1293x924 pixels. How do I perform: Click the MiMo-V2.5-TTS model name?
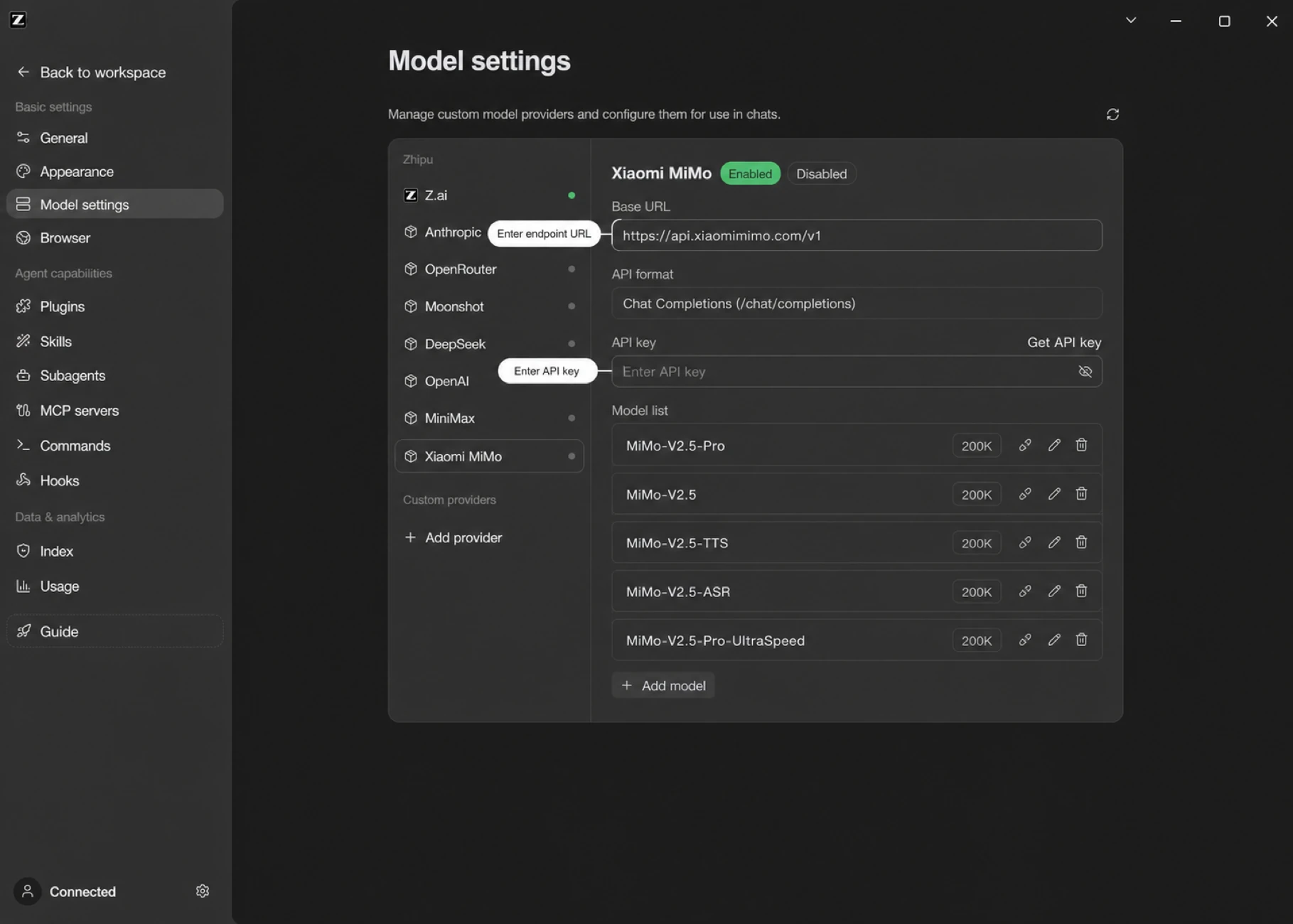click(677, 543)
